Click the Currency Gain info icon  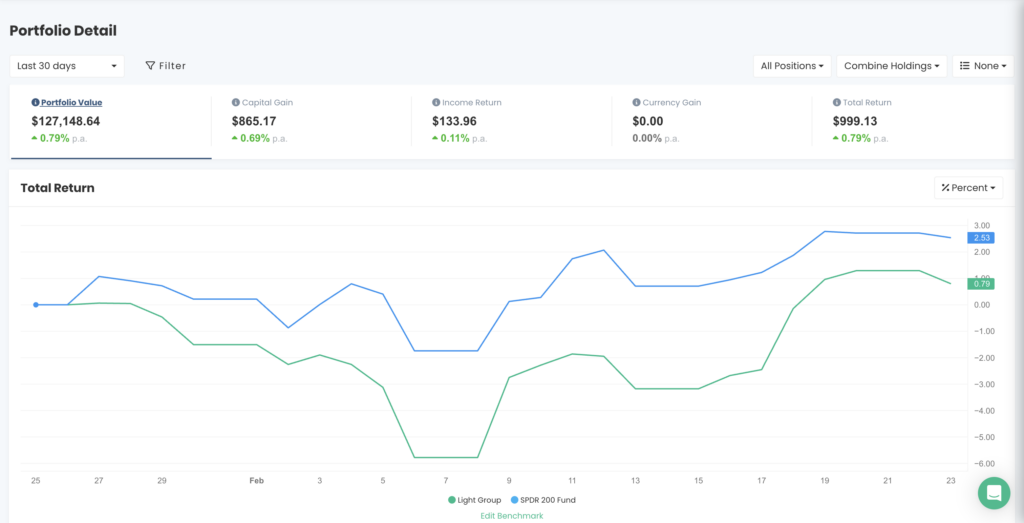pos(636,103)
